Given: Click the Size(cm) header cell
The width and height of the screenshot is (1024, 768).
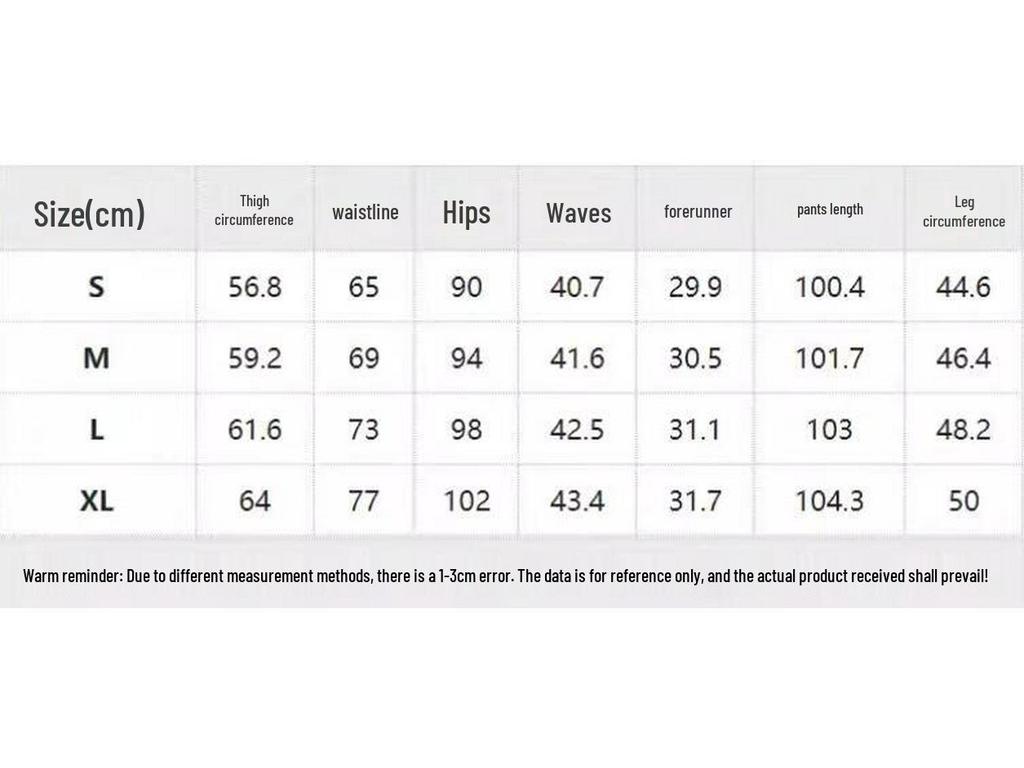Looking at the screenshot, I should [89, 213].
